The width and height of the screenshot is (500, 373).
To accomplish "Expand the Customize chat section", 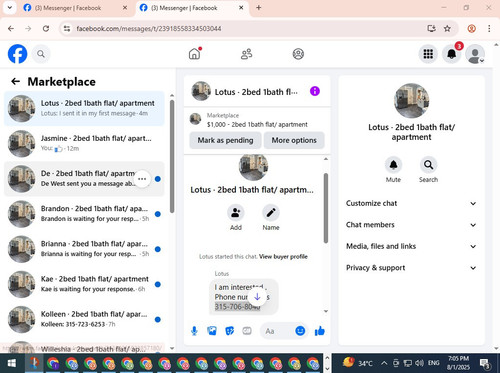I will pyautogui.click(x=411, y=203).
